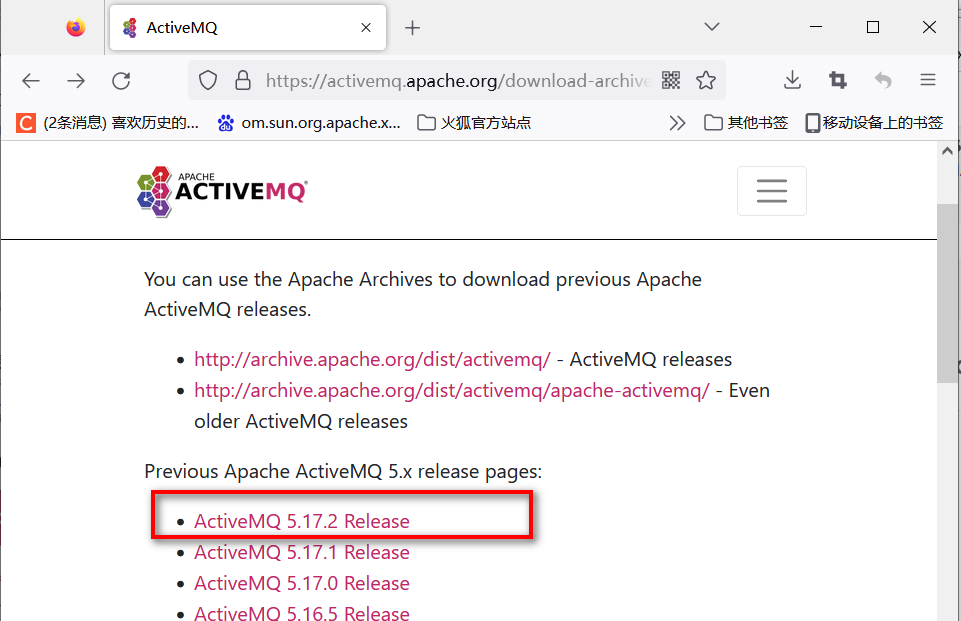The height and width of the screenshot is (621, 961).
Task: Click the undo arrow icon near the menu
Action: coord(883,80)
